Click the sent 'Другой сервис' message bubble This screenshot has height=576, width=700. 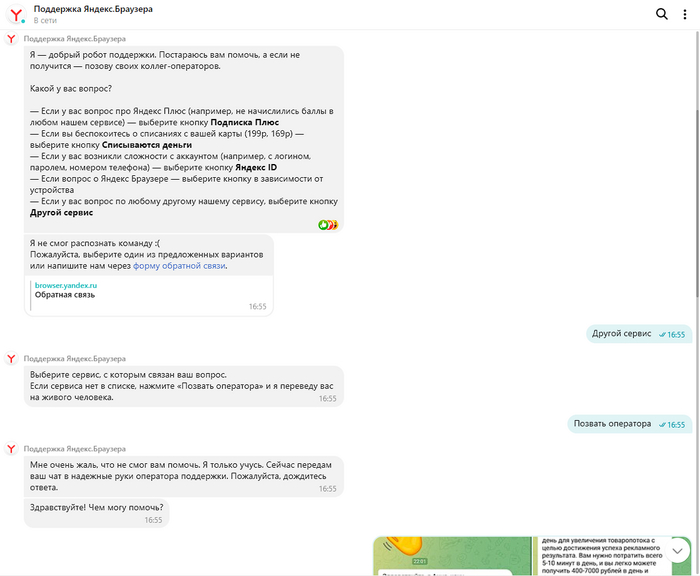coord(622,334)
